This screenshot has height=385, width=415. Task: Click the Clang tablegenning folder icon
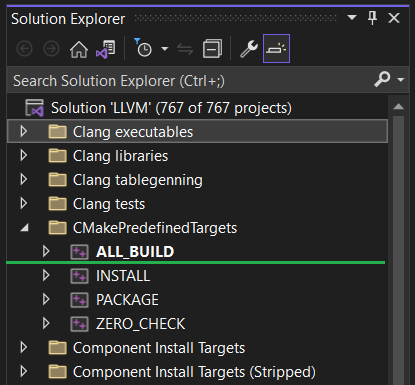(58, 179)
